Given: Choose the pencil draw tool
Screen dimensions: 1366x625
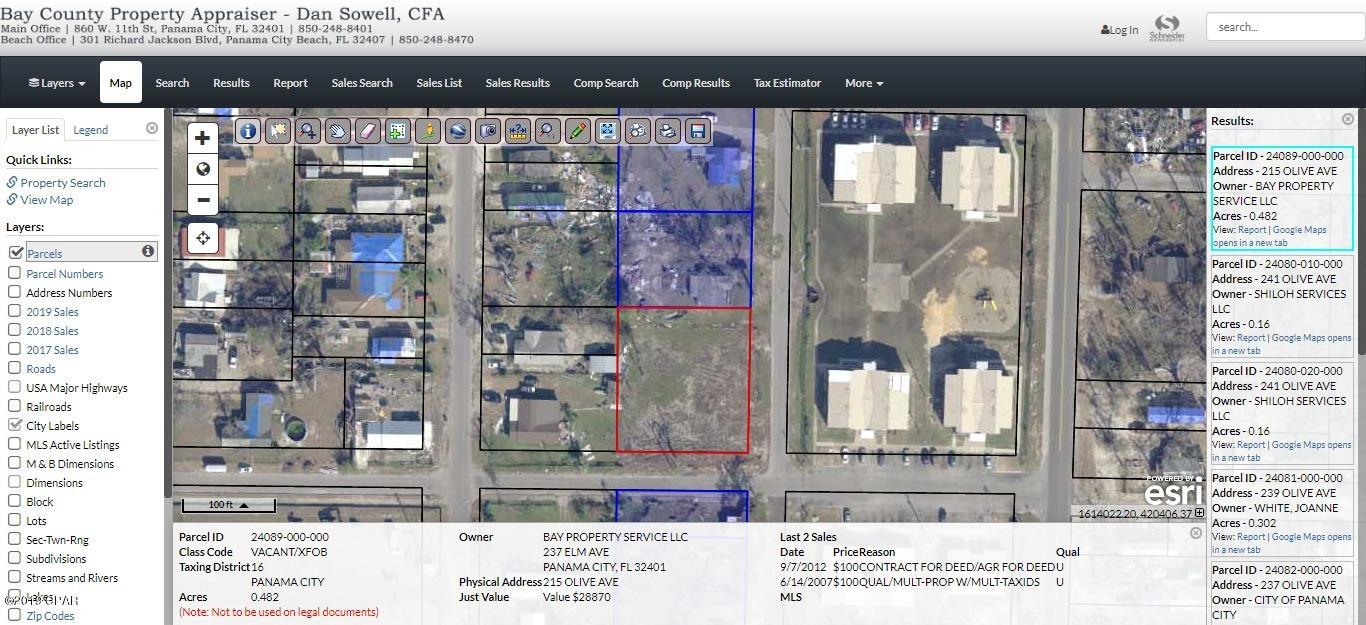Looking at the screenshot, I should (x=578, y=131).
